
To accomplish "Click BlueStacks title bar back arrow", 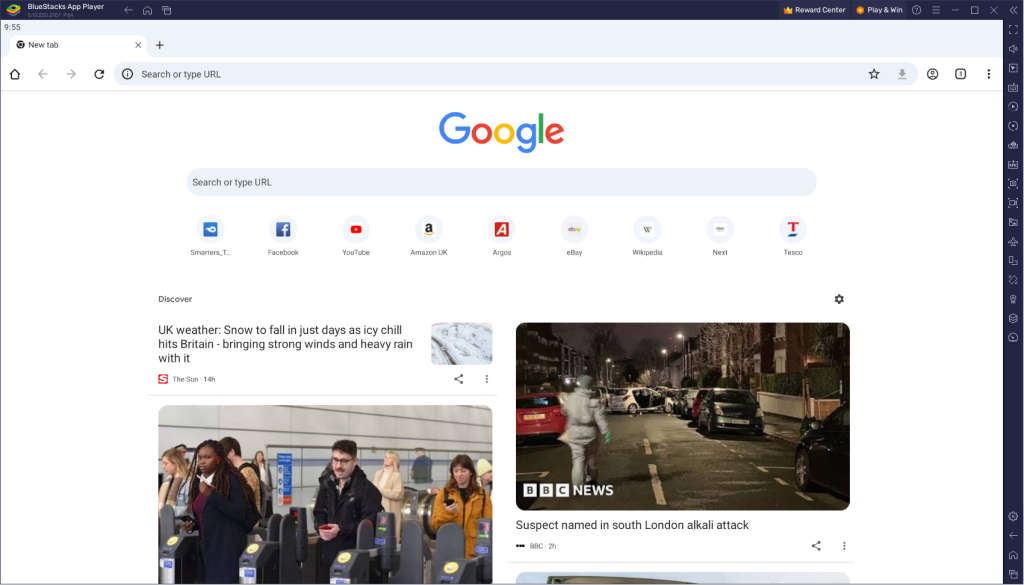I will coord(128,10).
